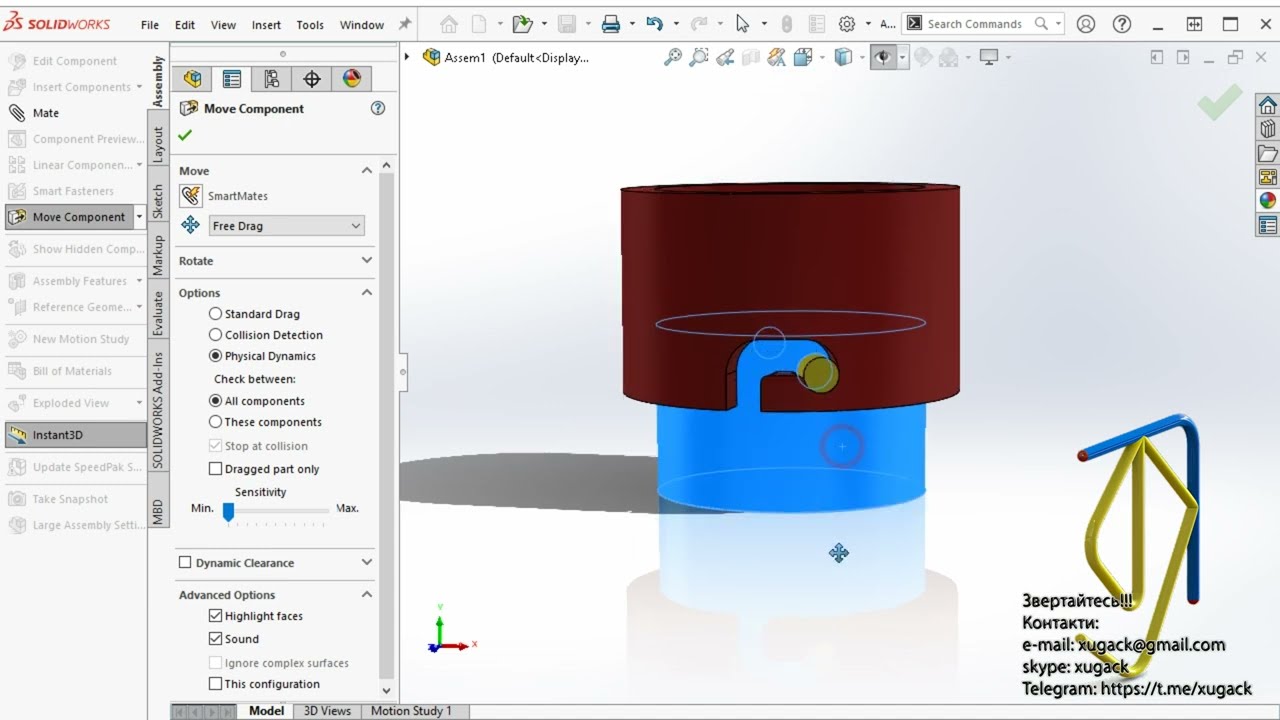
Task: Open the FeatureManager design tree tab icon
Action: [x=192, y=79]
